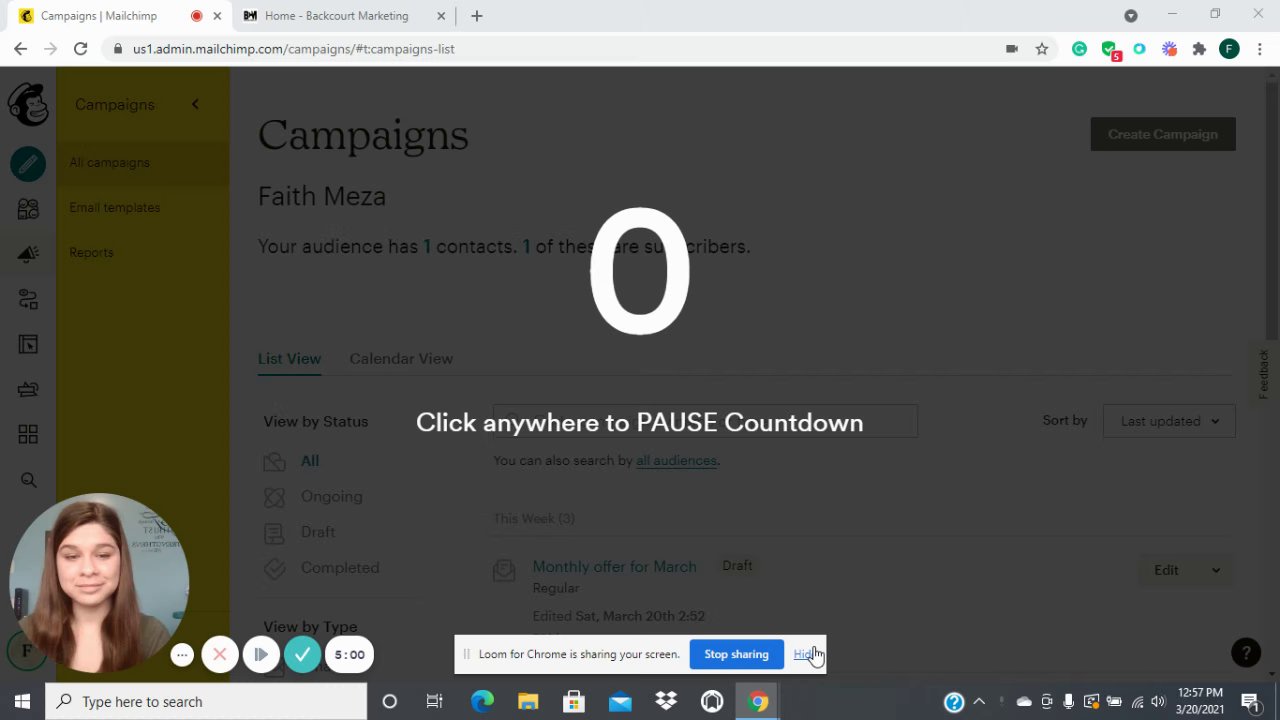Cancel the Loom recording with red X

[x=220, y=655]
